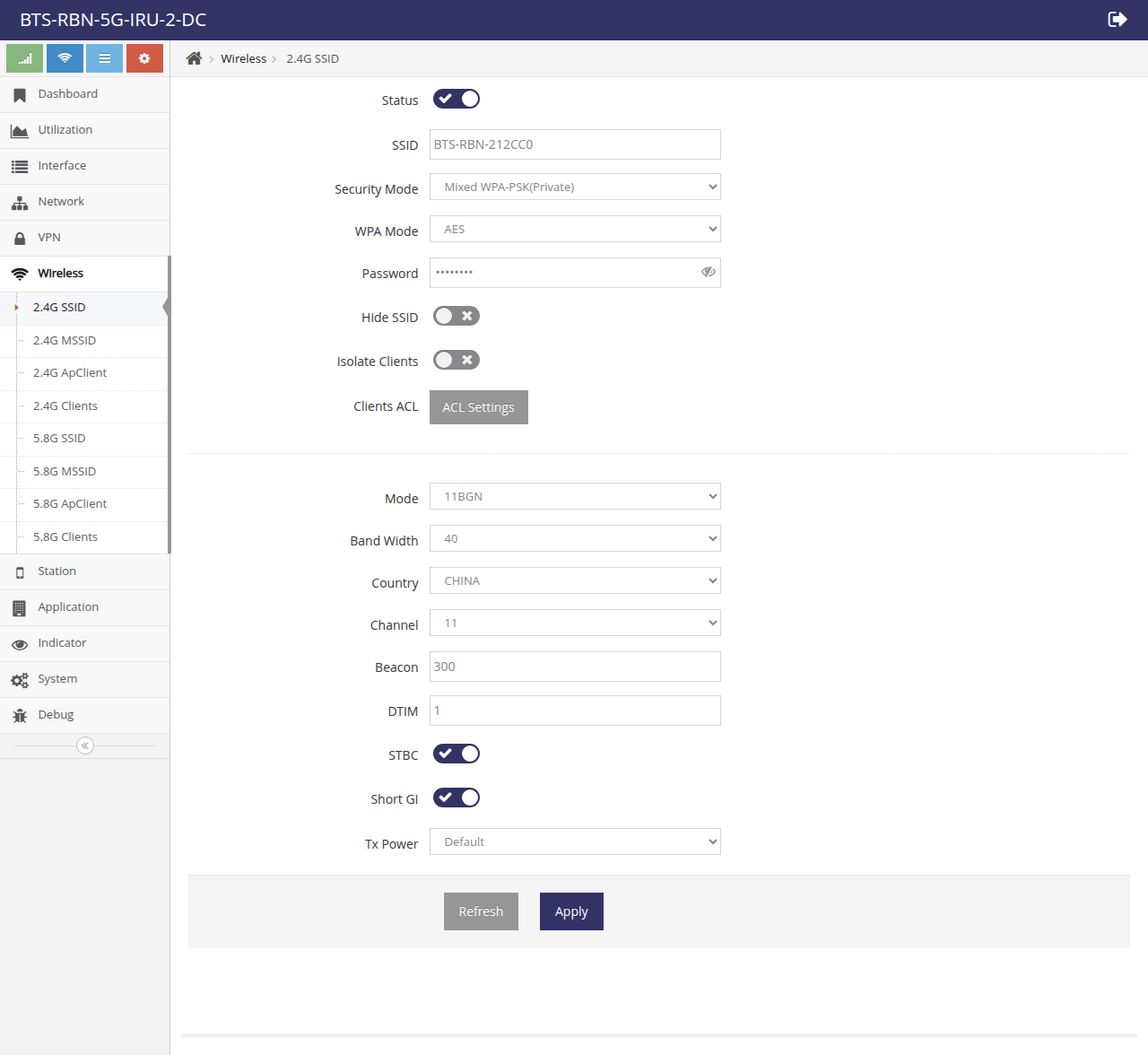The width and height of the screenshot is (1148, 1055).
Task: Click the light blue list icon button
Action: pyautogui.click(x=104, y=58)
